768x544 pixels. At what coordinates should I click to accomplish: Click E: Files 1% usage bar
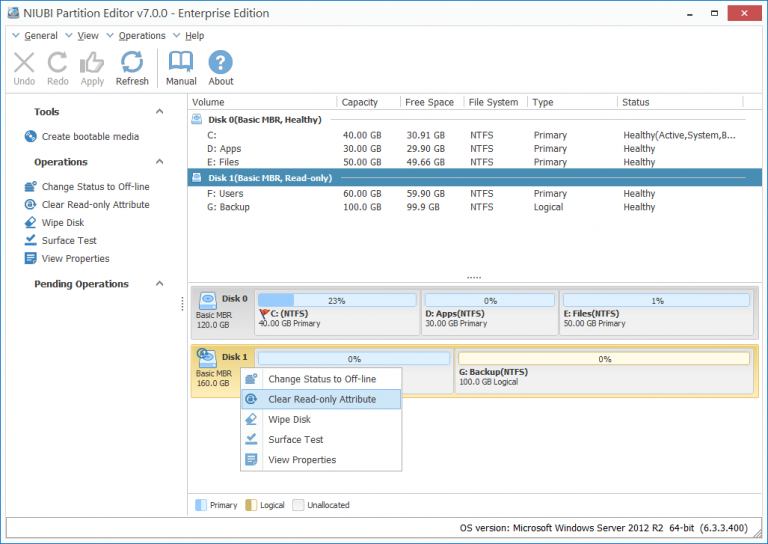[656, 300]
